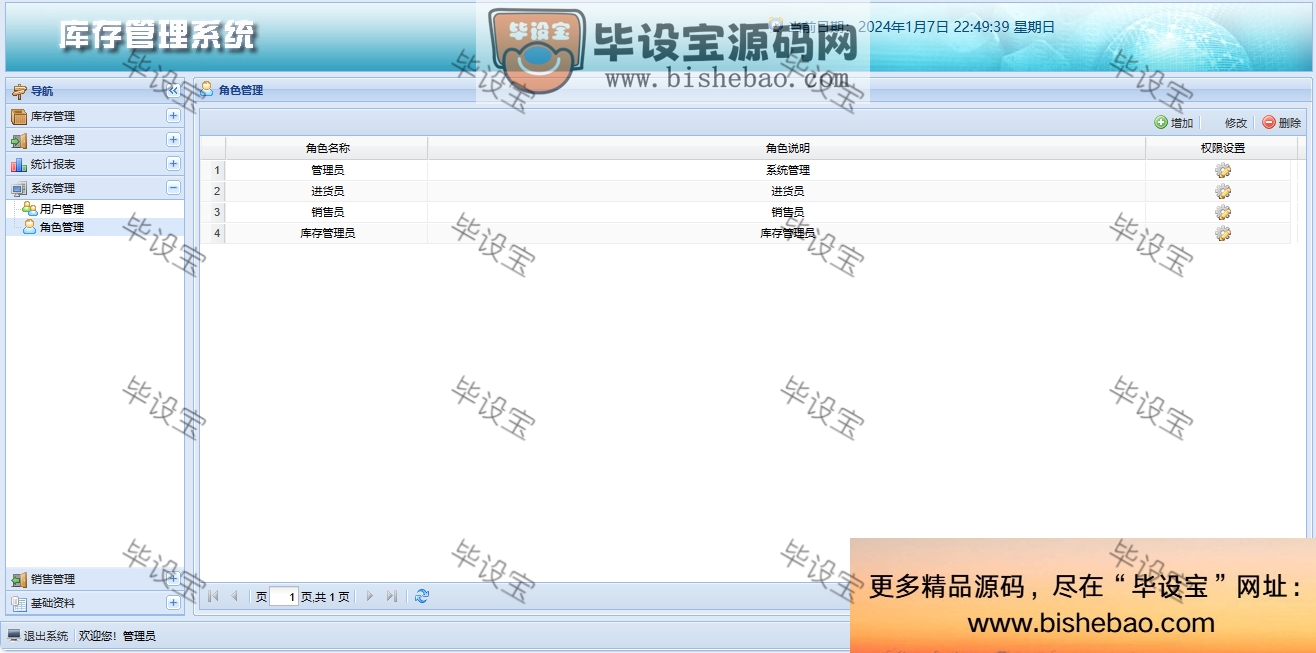Open 系统管理 navigation header
This screenshot has height=653, width=1316.
pos(95,188)
